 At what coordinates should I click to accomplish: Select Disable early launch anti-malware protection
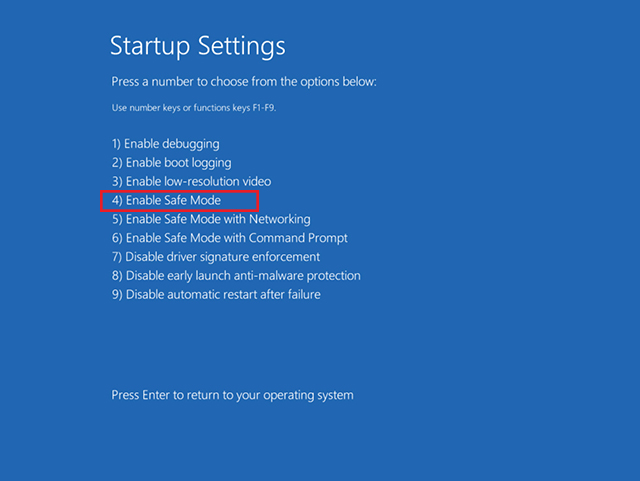point(236,276)
